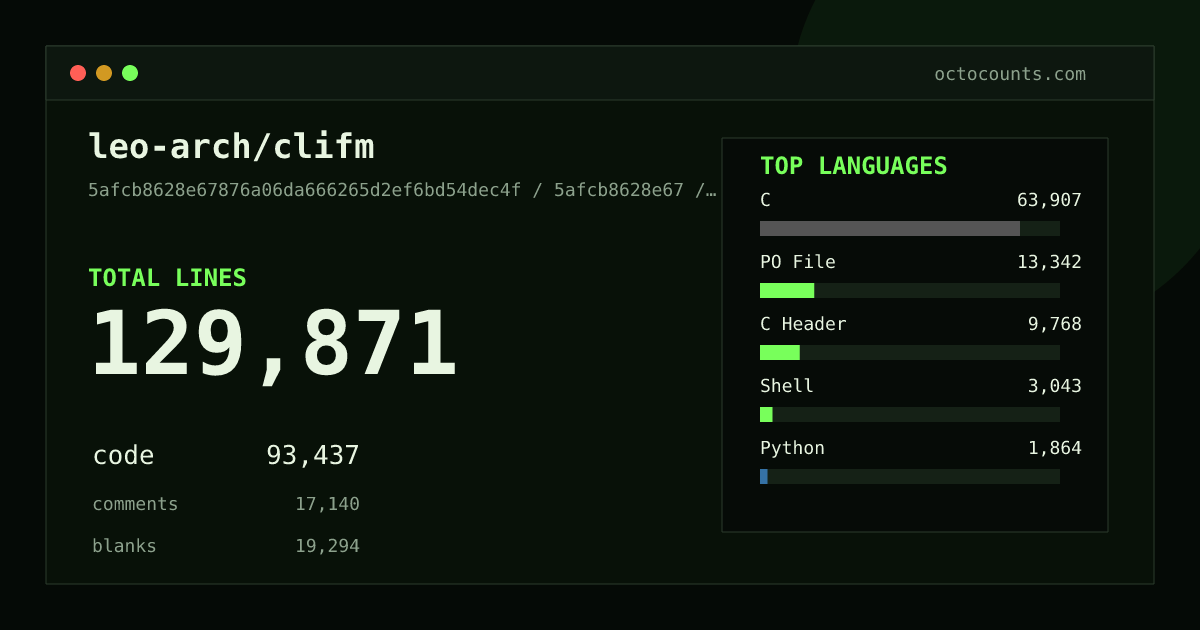Click the green PO File bar
1200x630 pixels.
point(787,290)
